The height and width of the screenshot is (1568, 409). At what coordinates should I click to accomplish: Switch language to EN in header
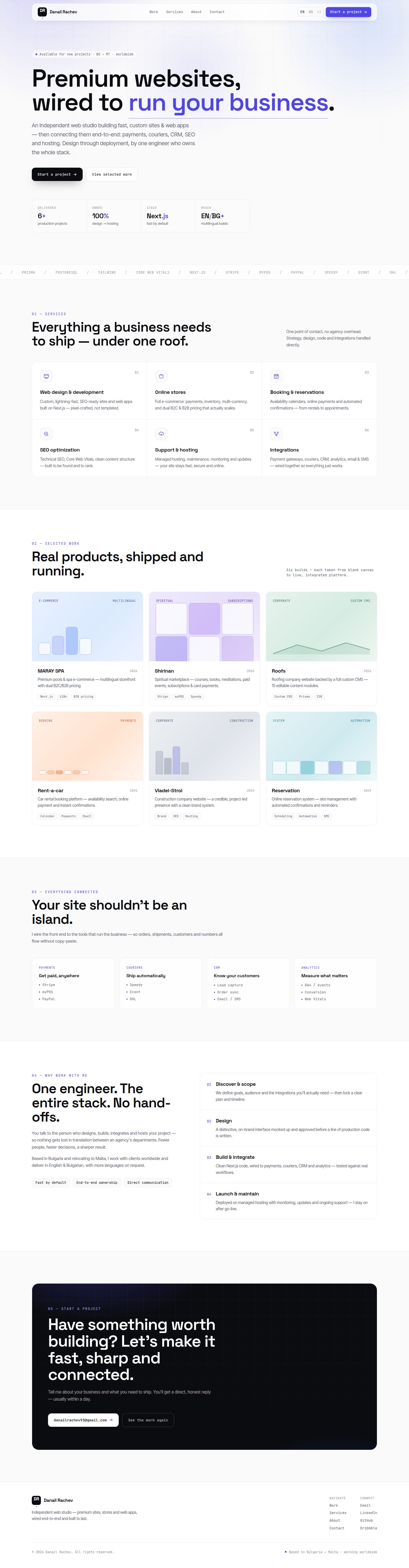(302, 12)
